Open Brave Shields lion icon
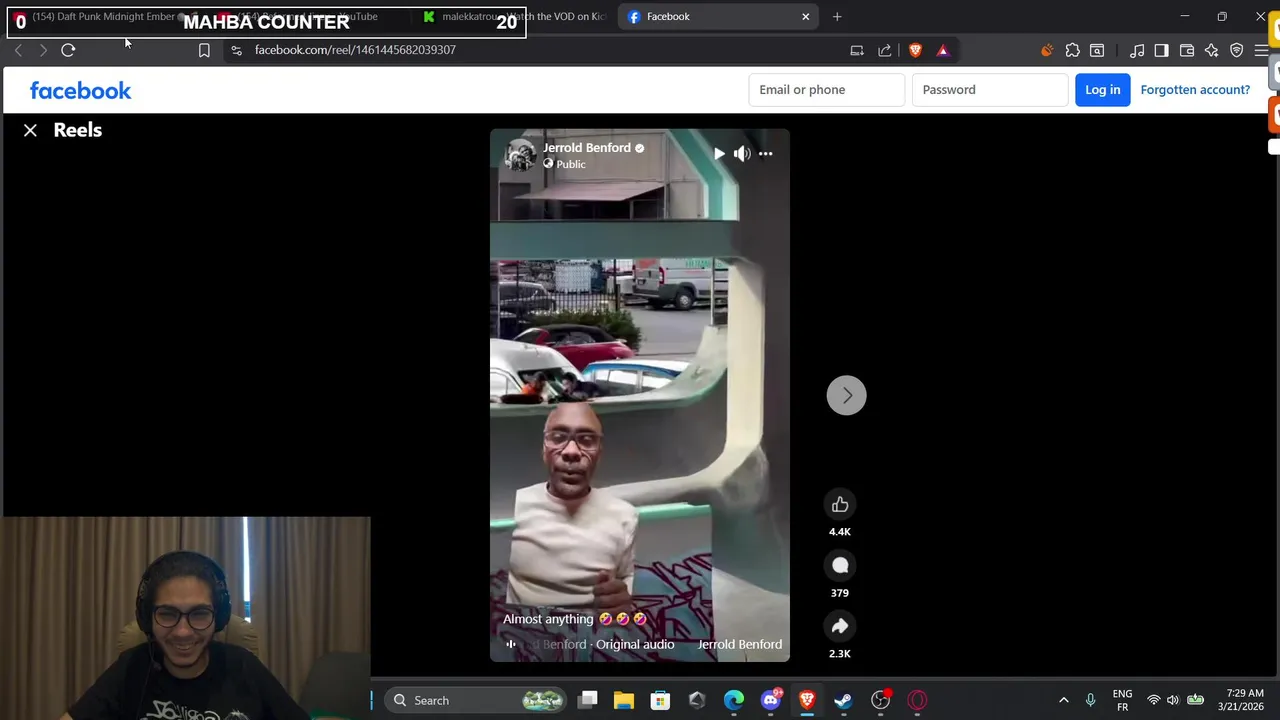The width and height of the screenshot is (1280, 720). pos(915,50)
